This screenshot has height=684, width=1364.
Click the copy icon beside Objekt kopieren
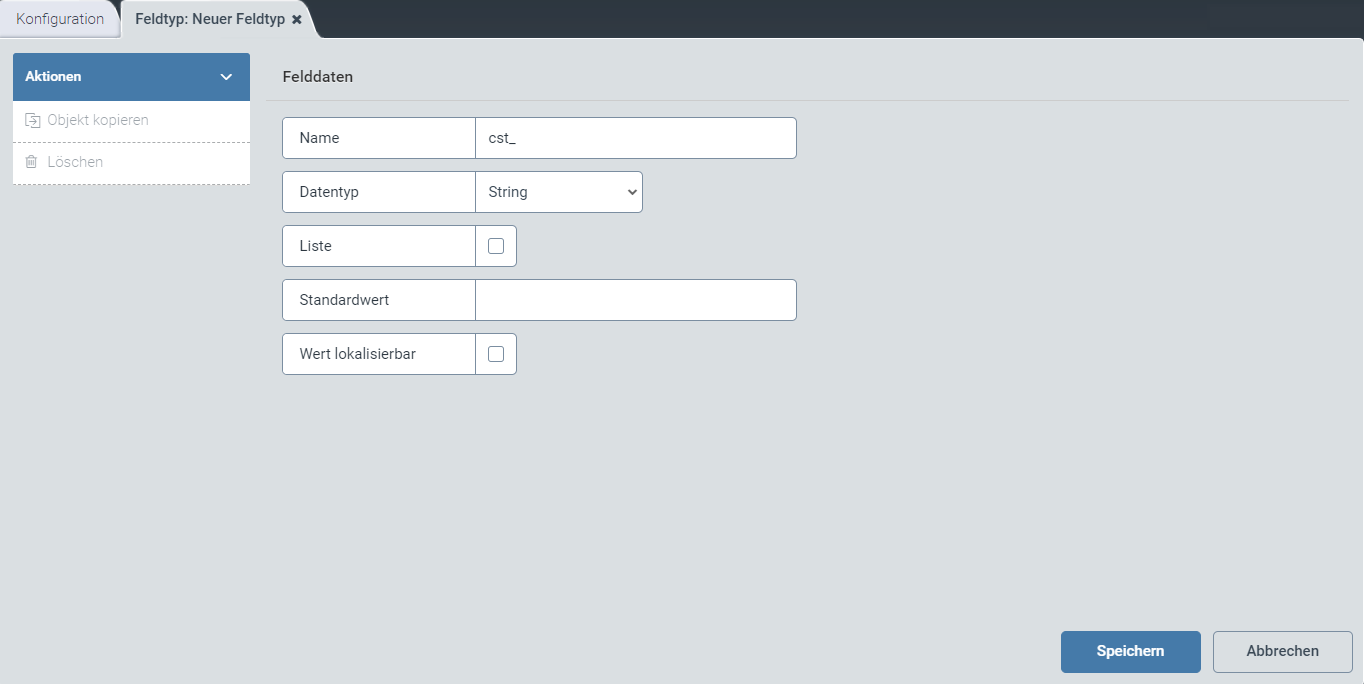click(x=32, y=120)
